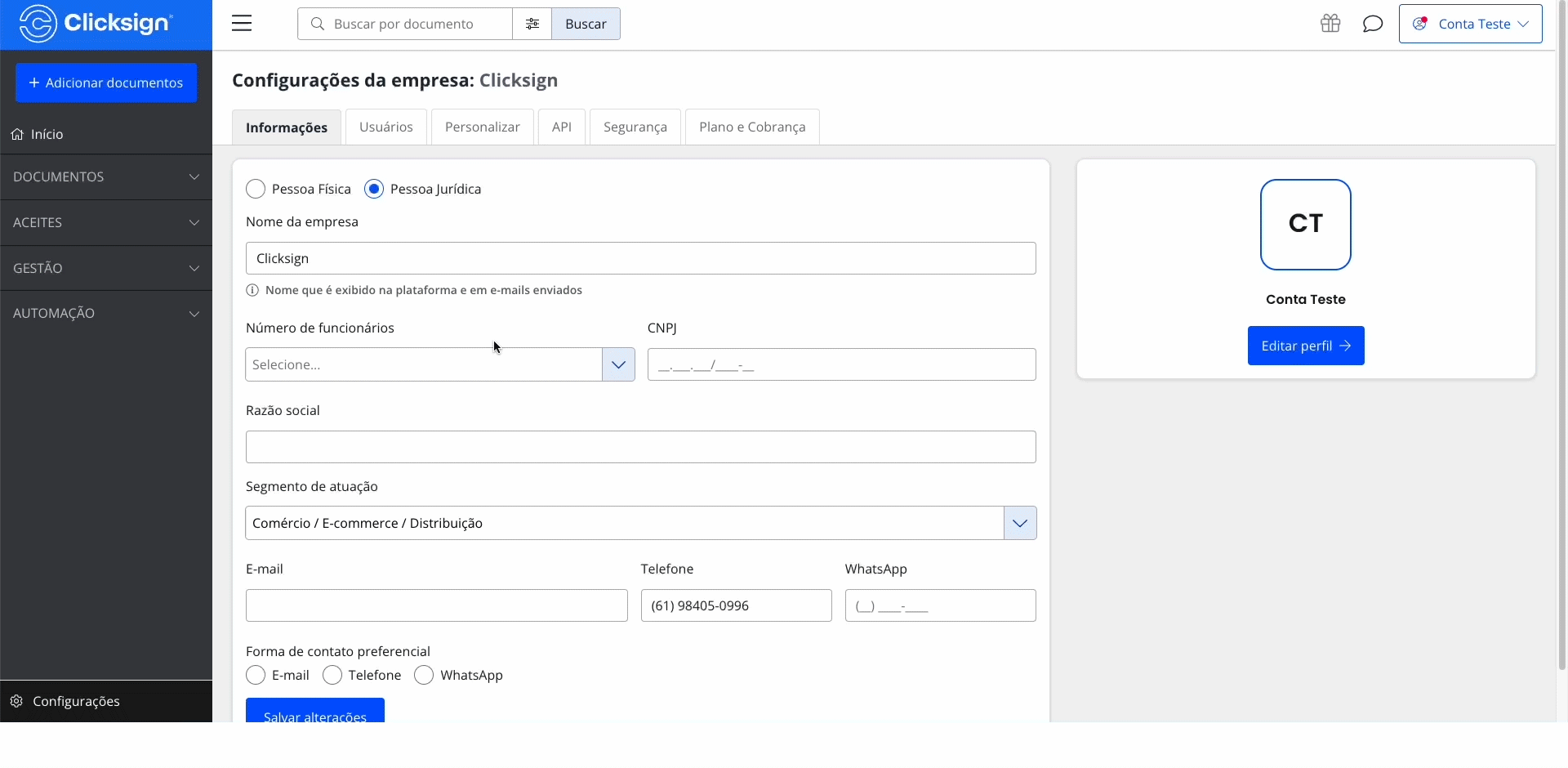Click Adicionar documentos button
The height and width of the screenshot is (768, 1568).
point(106,83)
